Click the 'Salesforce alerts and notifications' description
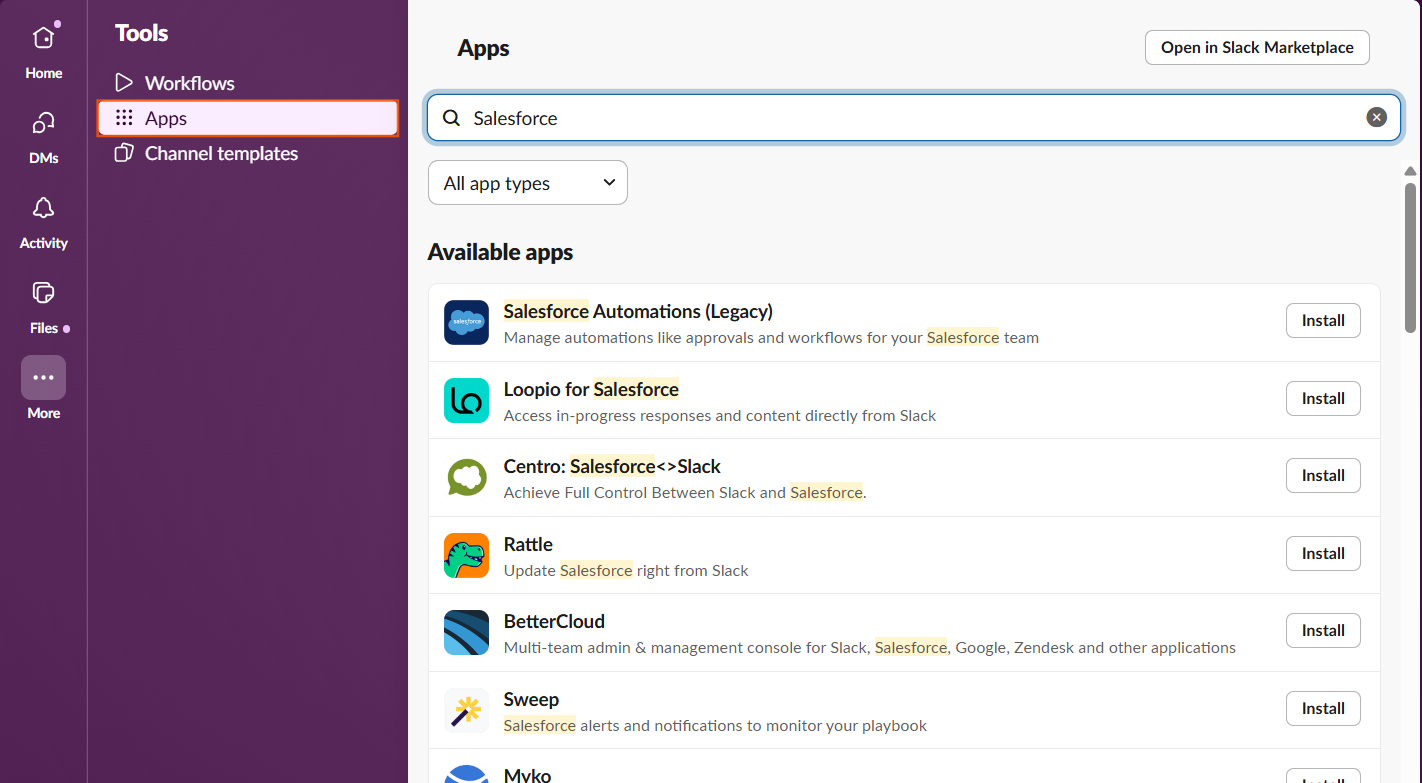The image size is (1422, 783). (715, 725)
